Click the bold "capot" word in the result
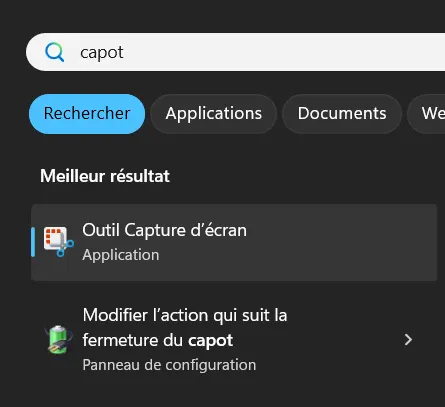 (x=210, y=341)
